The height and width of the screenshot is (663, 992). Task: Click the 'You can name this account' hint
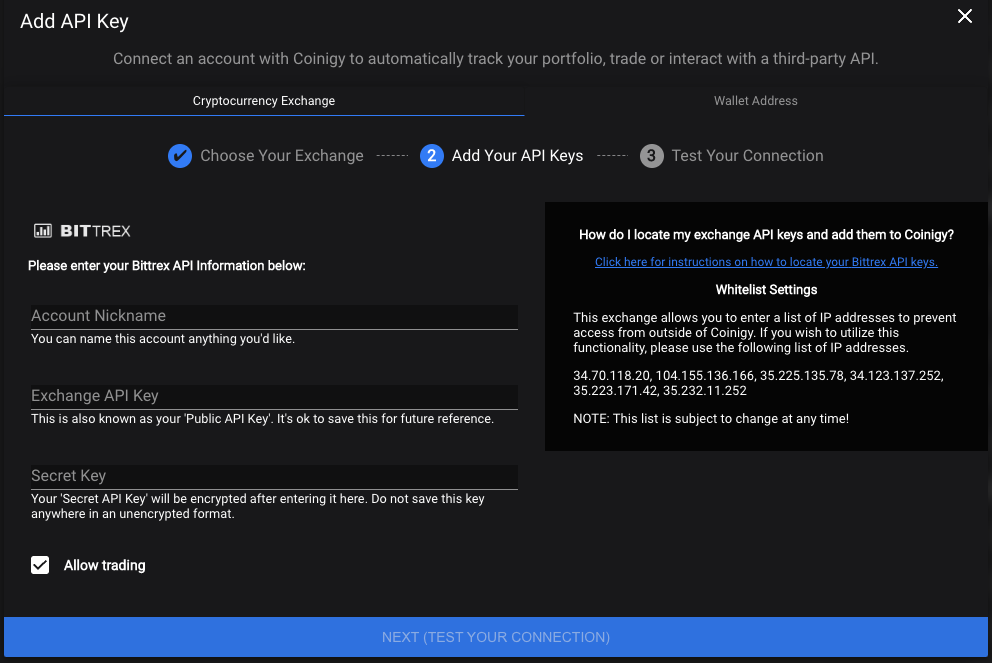[163, 338]
